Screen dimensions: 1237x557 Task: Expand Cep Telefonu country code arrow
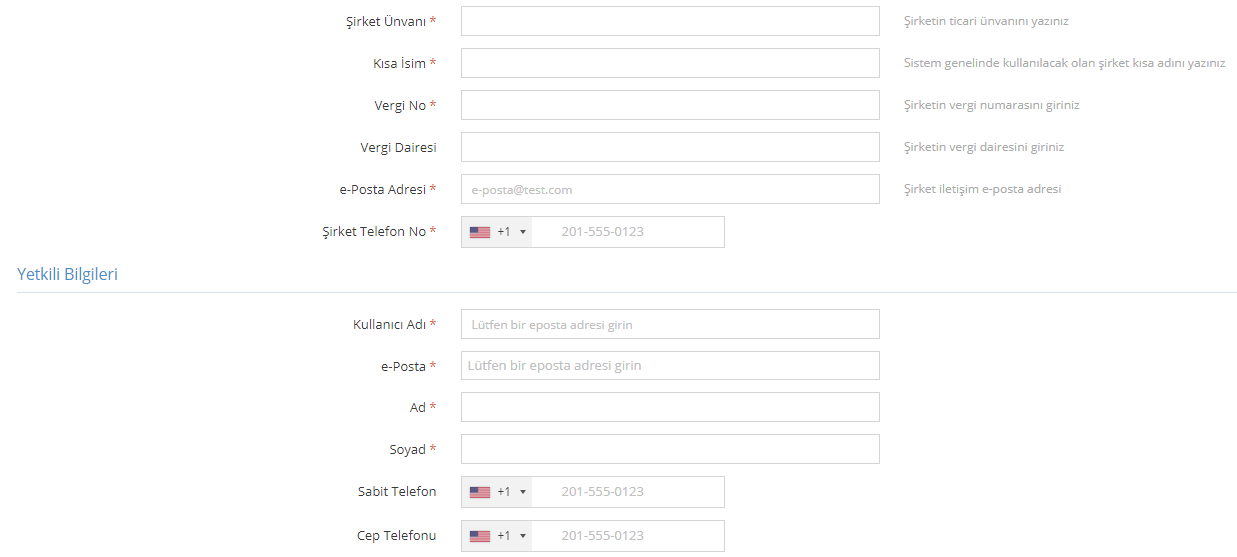[523, 536]
